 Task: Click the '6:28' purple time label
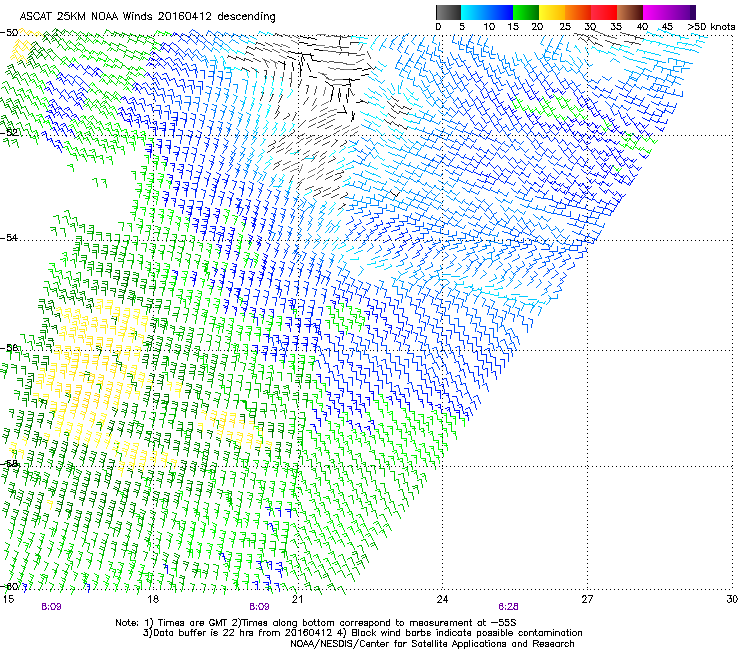508,607
